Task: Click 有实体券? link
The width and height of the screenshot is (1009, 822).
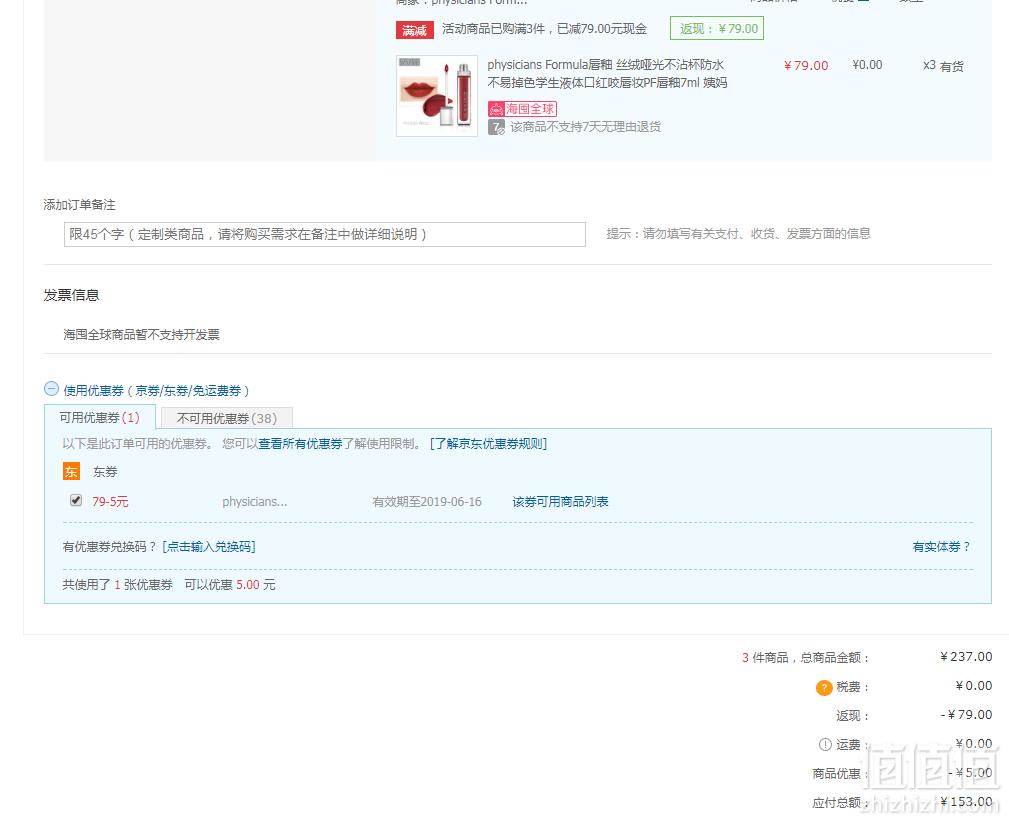Action: (x=941, y=546)
